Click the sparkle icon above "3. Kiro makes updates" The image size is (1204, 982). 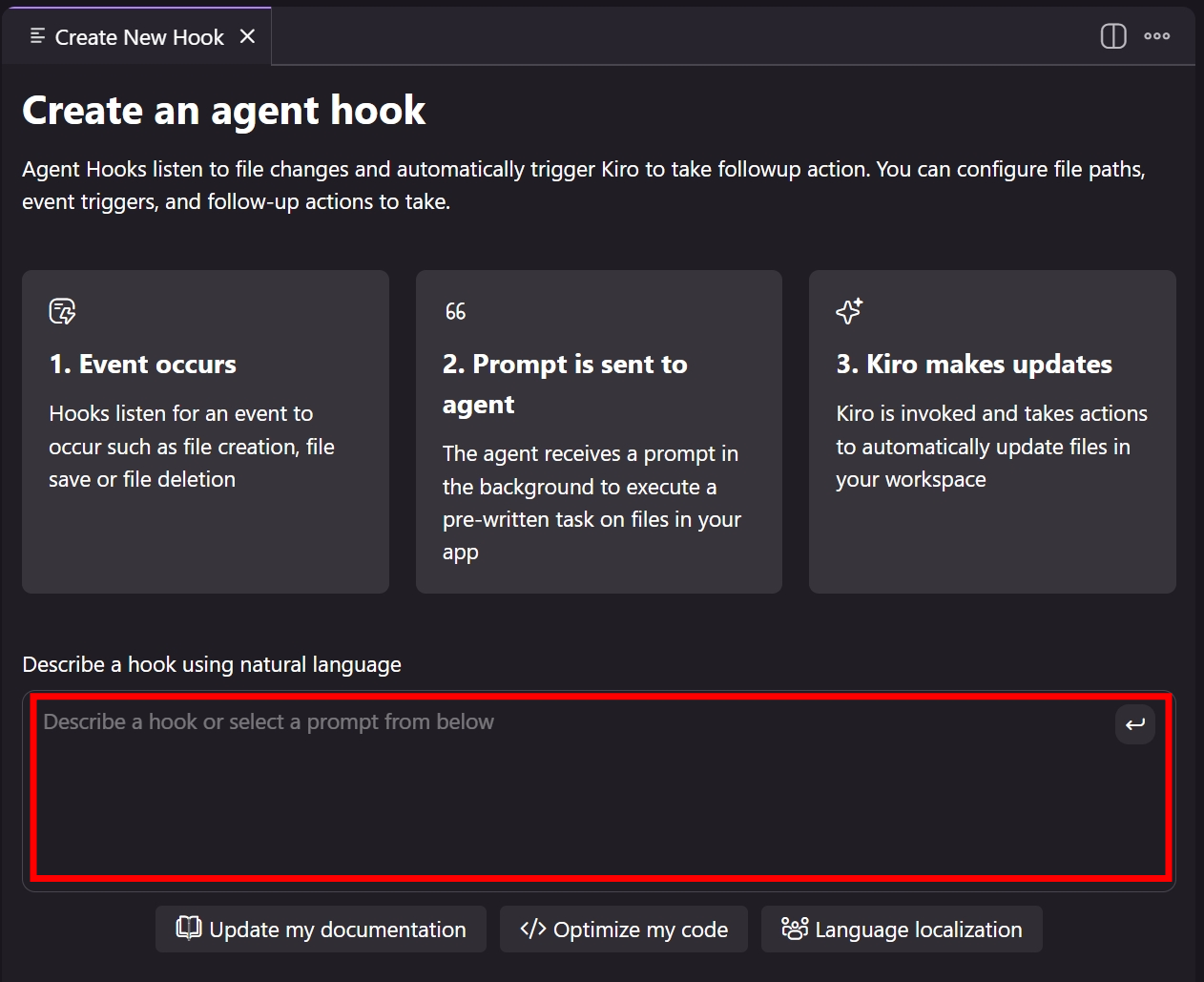(849, 311)
